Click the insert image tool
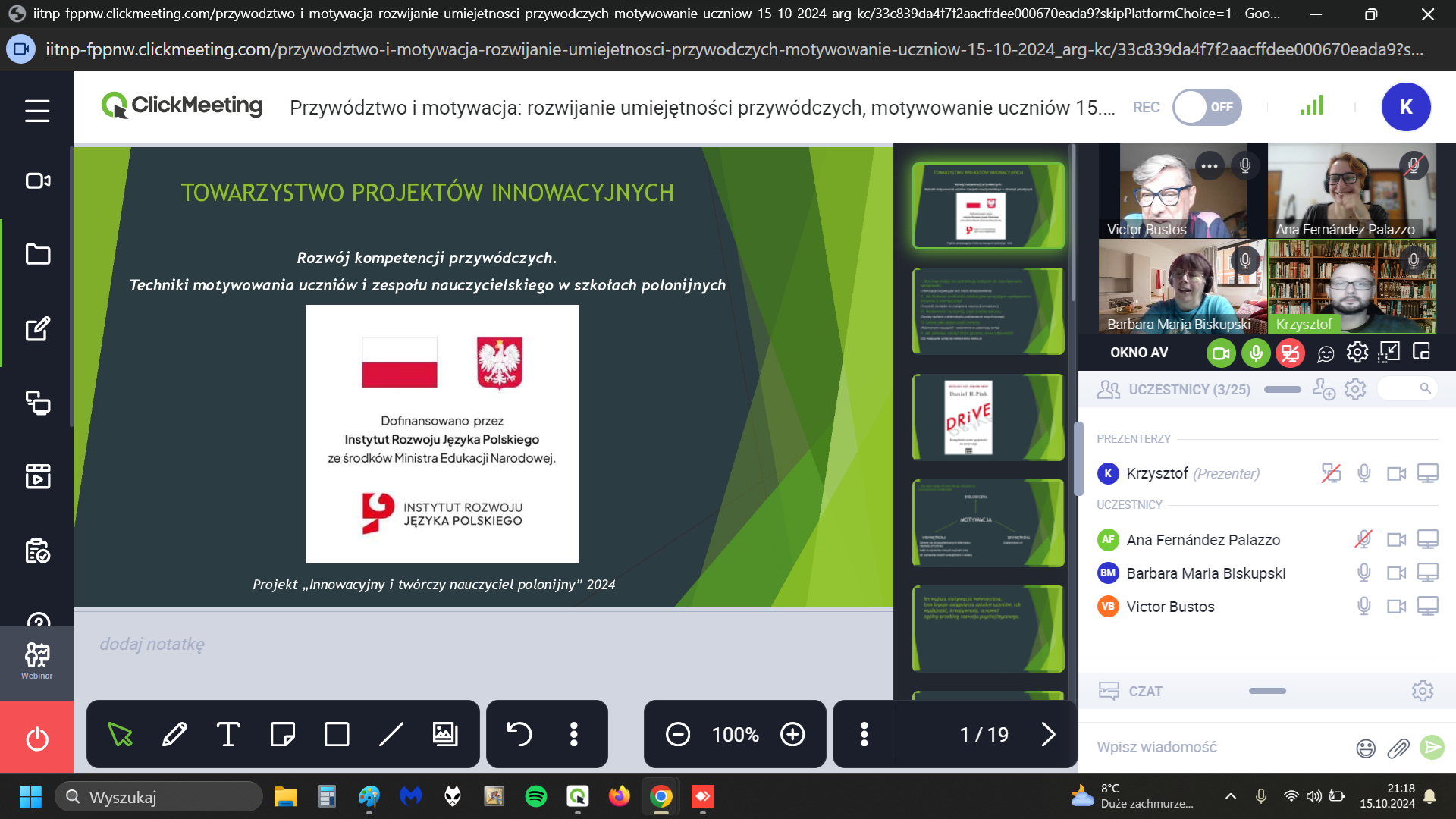Viewport: 1456px width, 819px height. 445,734
